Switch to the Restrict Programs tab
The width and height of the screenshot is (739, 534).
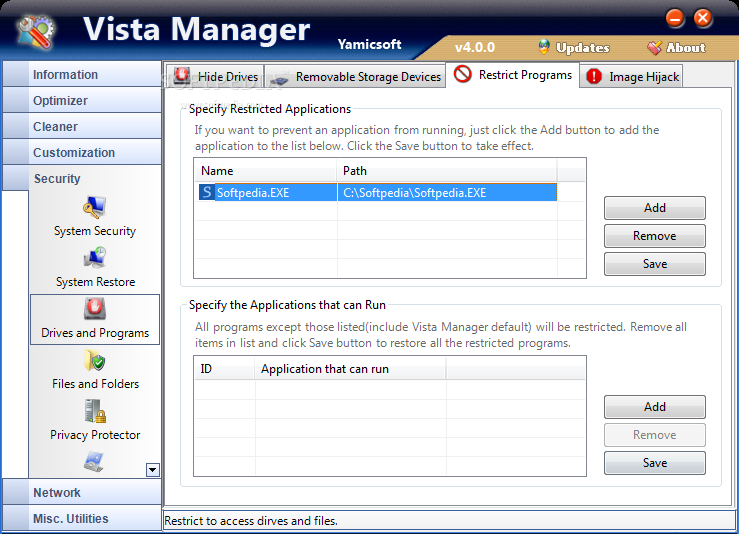[512, 74]
